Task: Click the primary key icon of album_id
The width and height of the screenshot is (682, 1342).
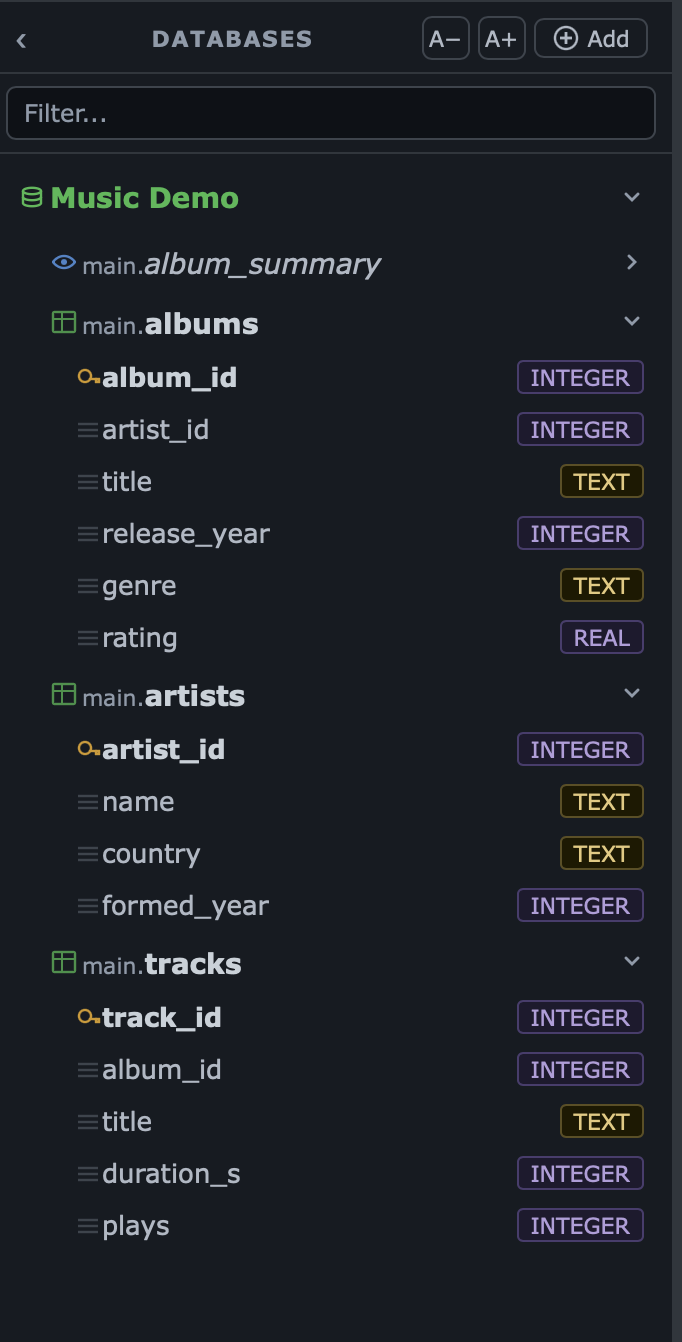Action: [89, 378]
